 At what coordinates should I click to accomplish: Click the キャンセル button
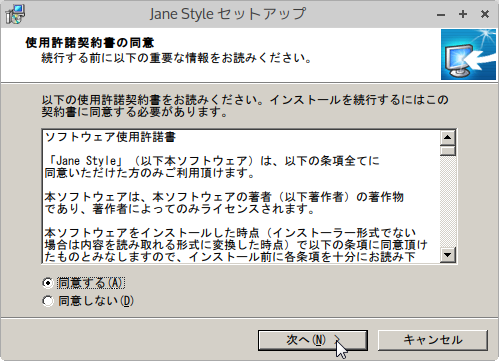[x=433, y=340]
